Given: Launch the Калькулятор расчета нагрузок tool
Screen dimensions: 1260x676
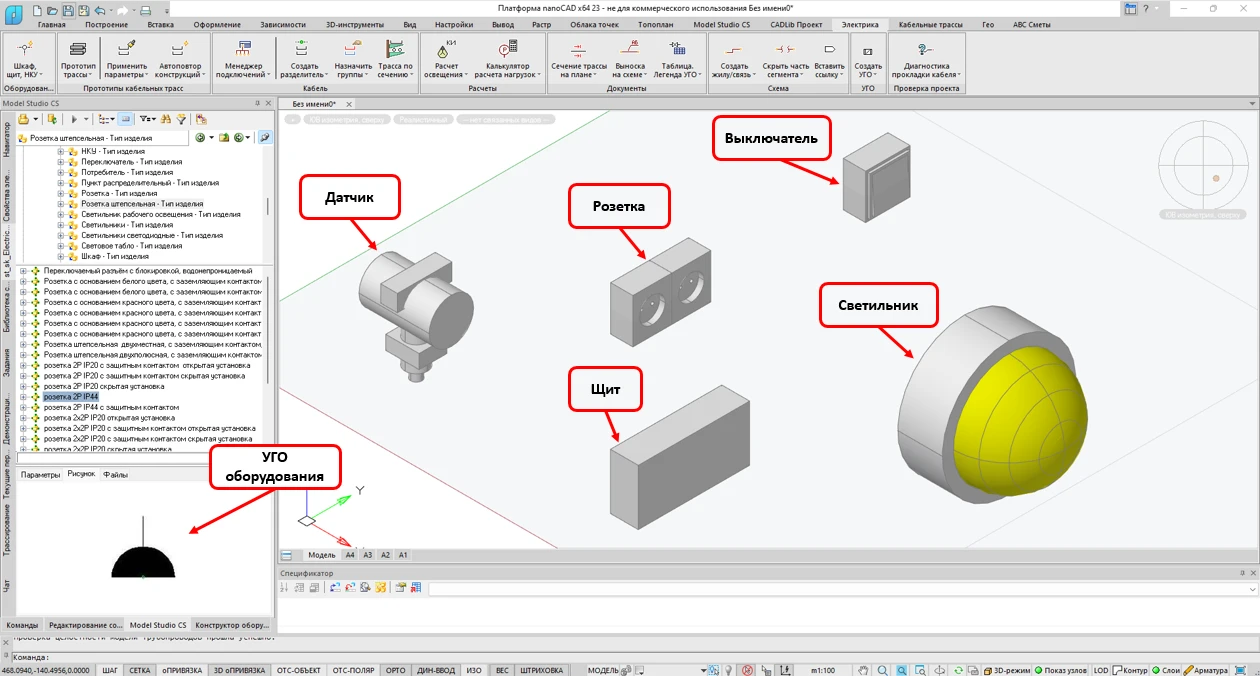Looking at the screenshot, I should (x=508, y=48).
